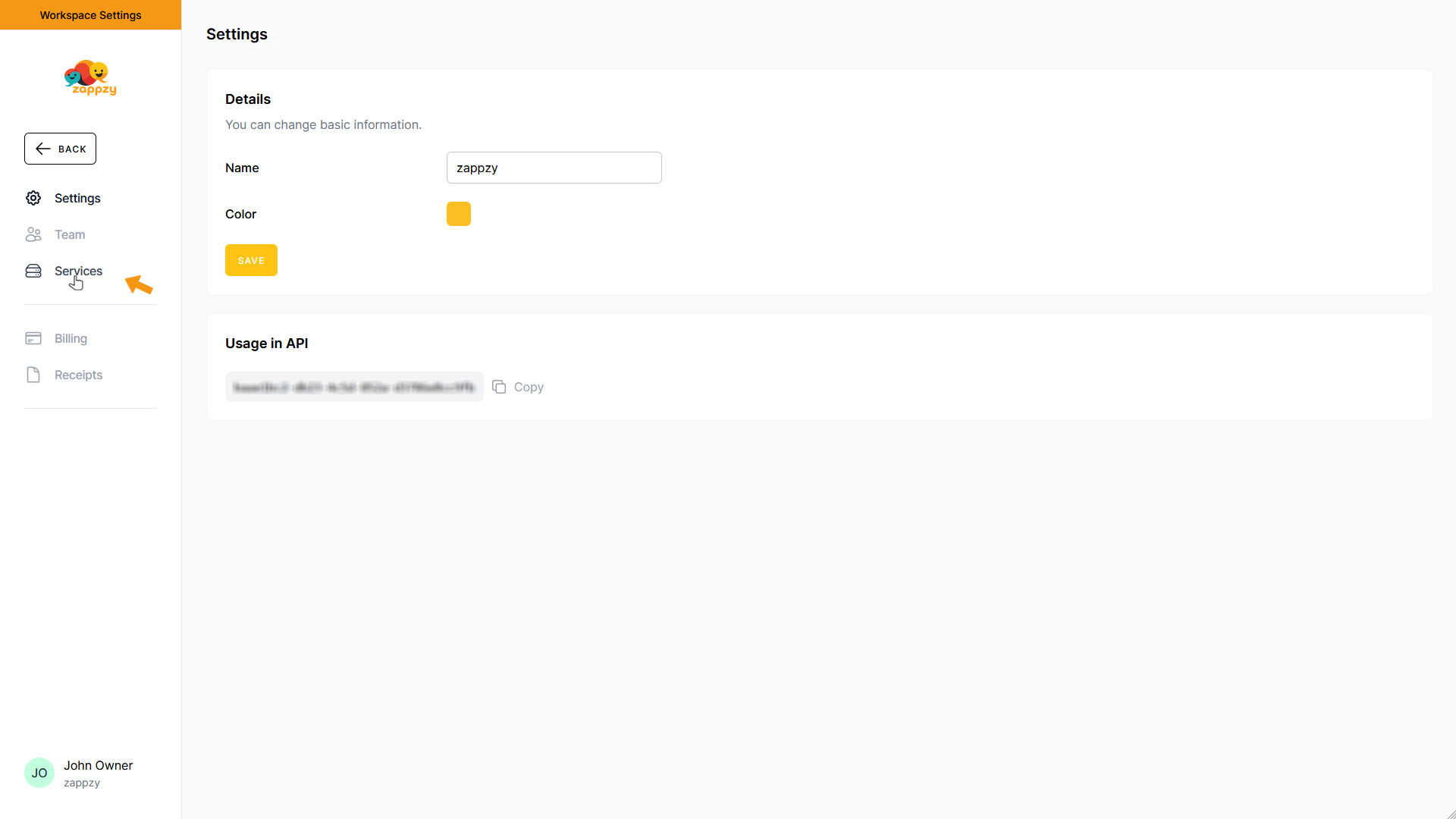This screenshot has height=819, width=1456.
Task: Click the Settings gear icon in sidebar
Action: click(33, 198)
